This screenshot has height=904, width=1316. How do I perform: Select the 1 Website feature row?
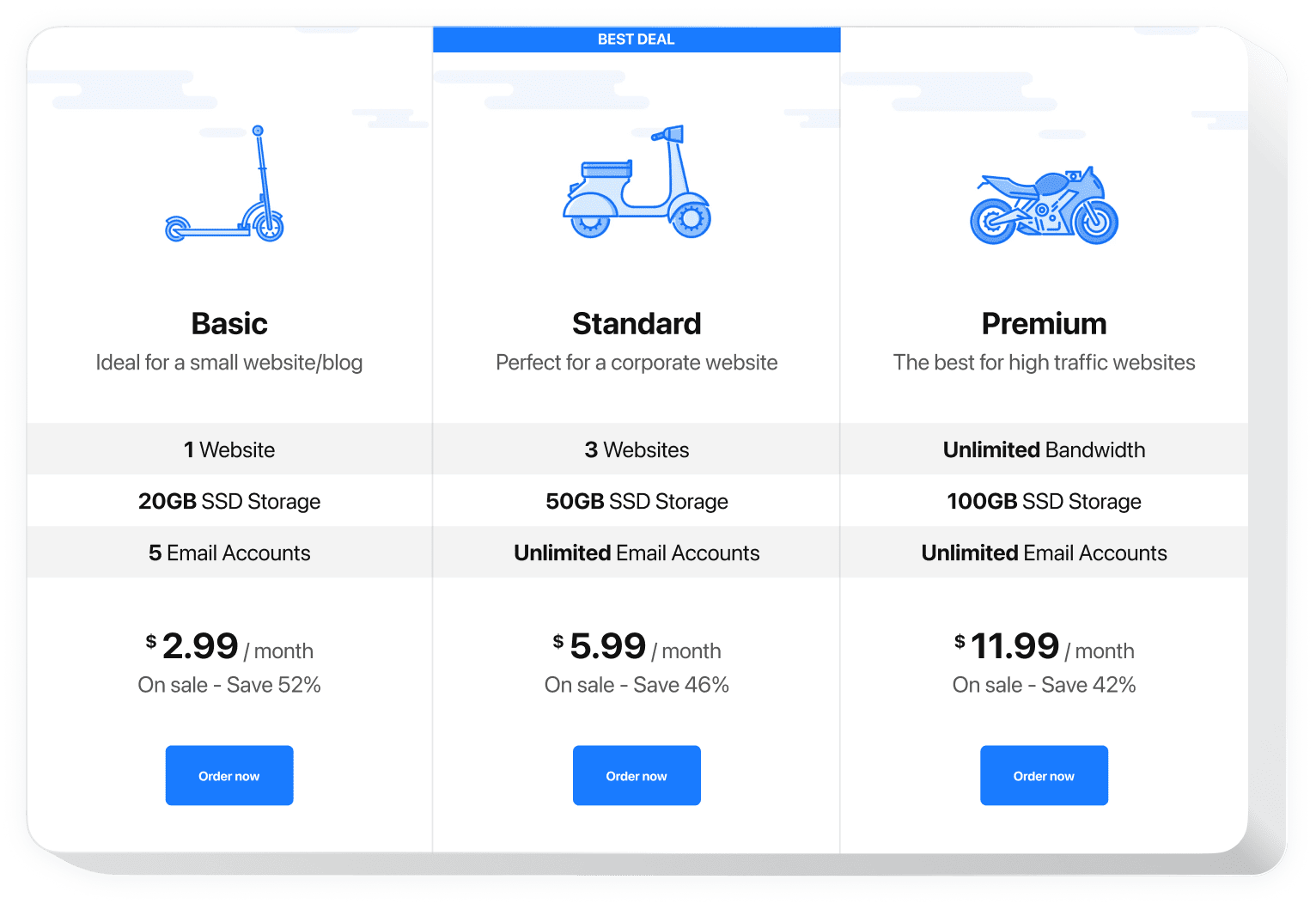point(228,449)
